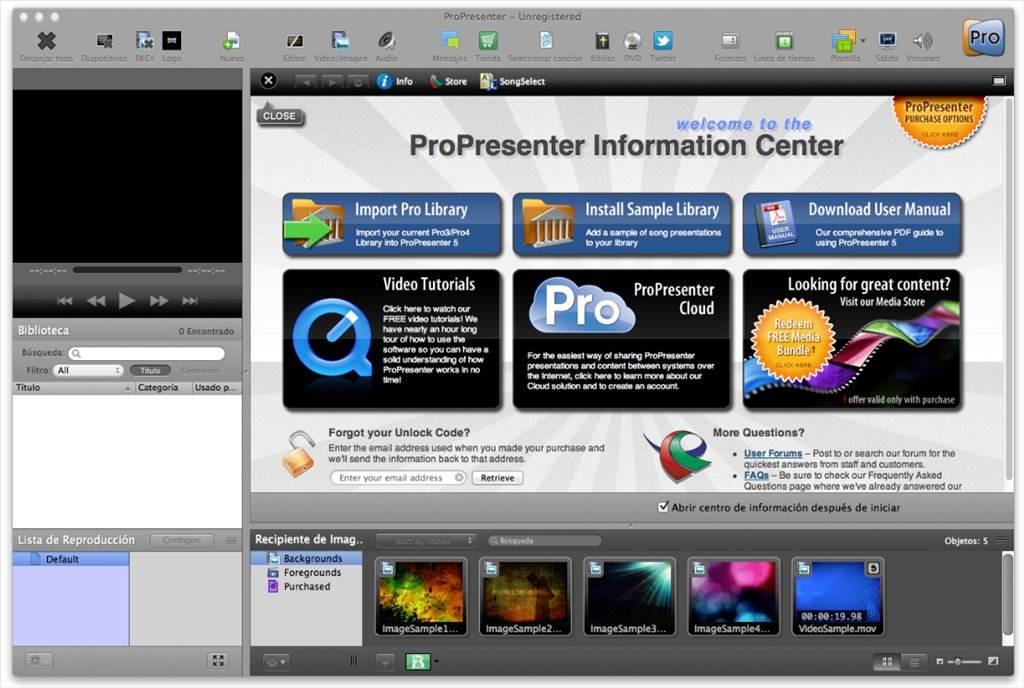The width and height of the screenshot is (1024, 688).
Task: Select Foregrounds in media bin
Action: (307, 572)
